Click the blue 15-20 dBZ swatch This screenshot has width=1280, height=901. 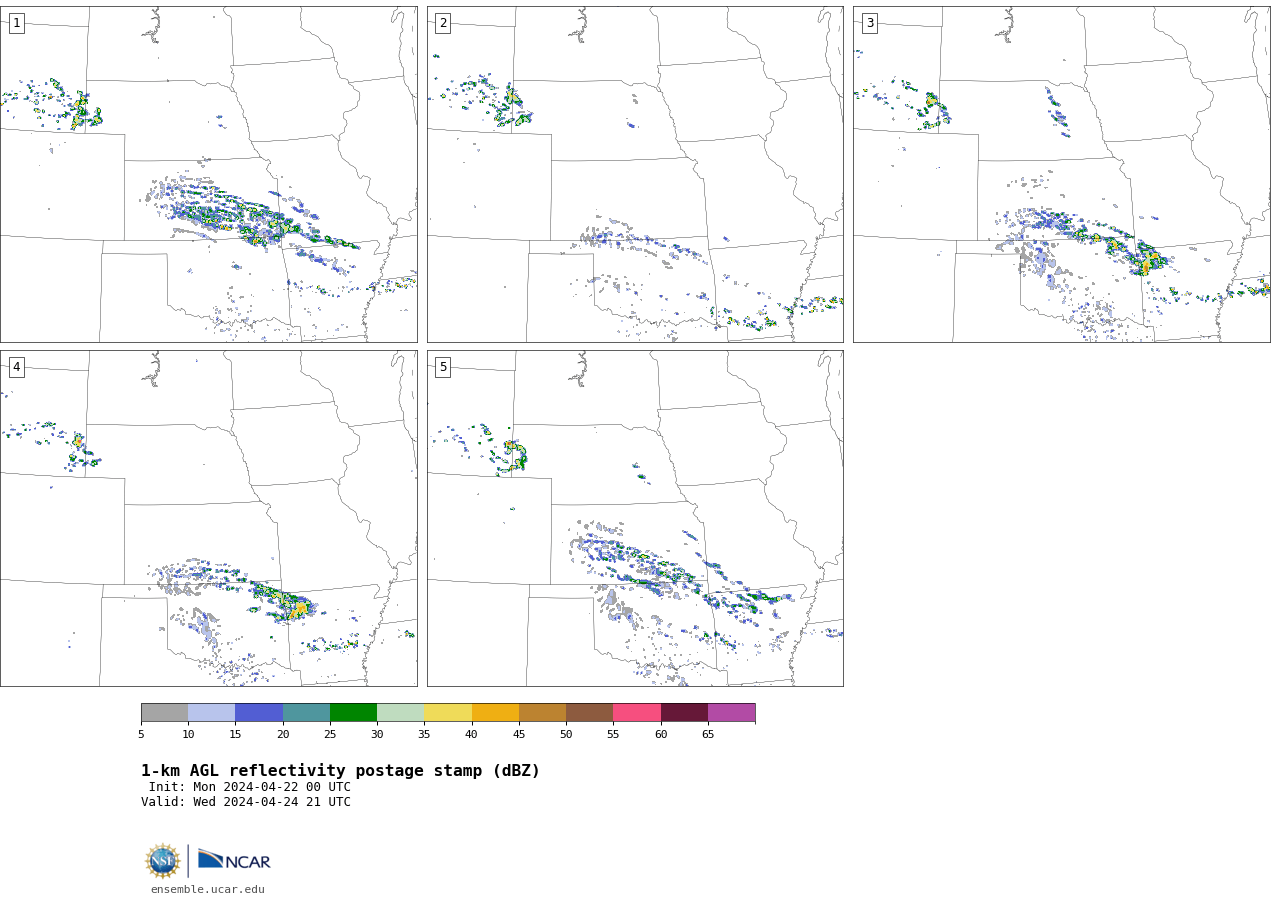[259, 712]
